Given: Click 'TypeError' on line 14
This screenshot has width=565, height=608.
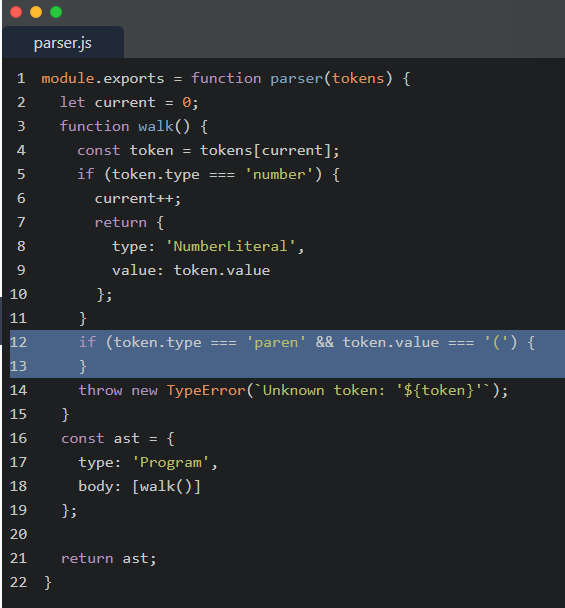Looking at the screenshot, I should [x=206, y=390].
